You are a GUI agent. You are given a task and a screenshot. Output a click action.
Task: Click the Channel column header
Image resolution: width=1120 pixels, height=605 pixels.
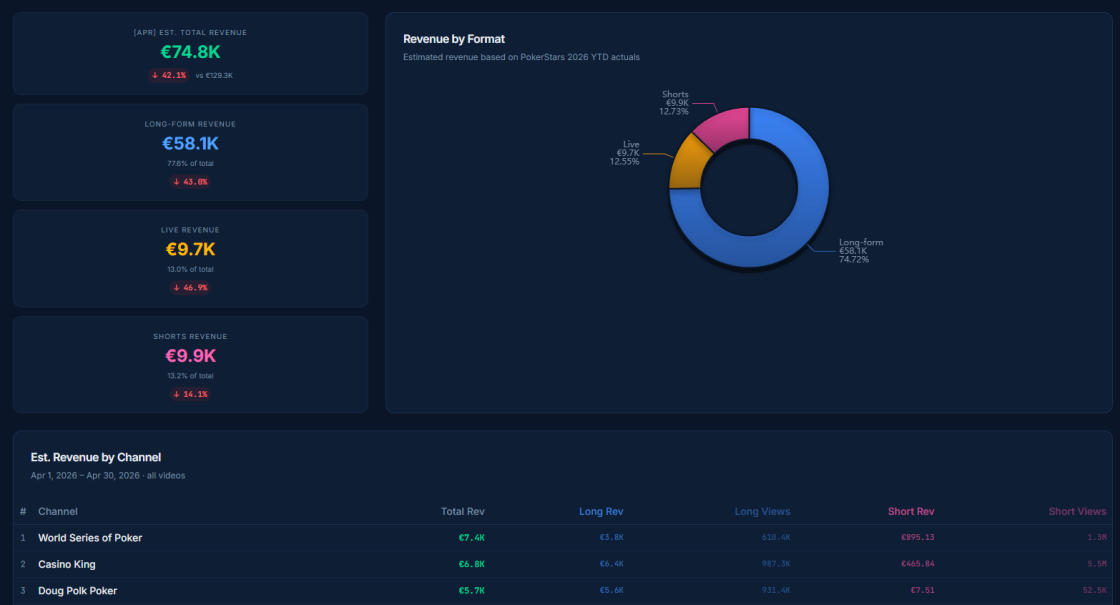click(x=58, y=511)
